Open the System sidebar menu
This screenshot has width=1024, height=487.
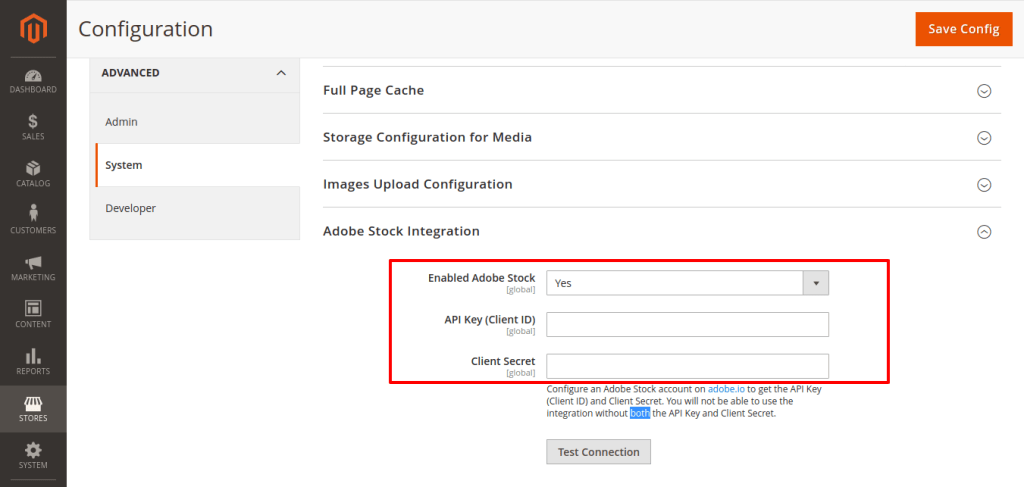click(33, 456)
